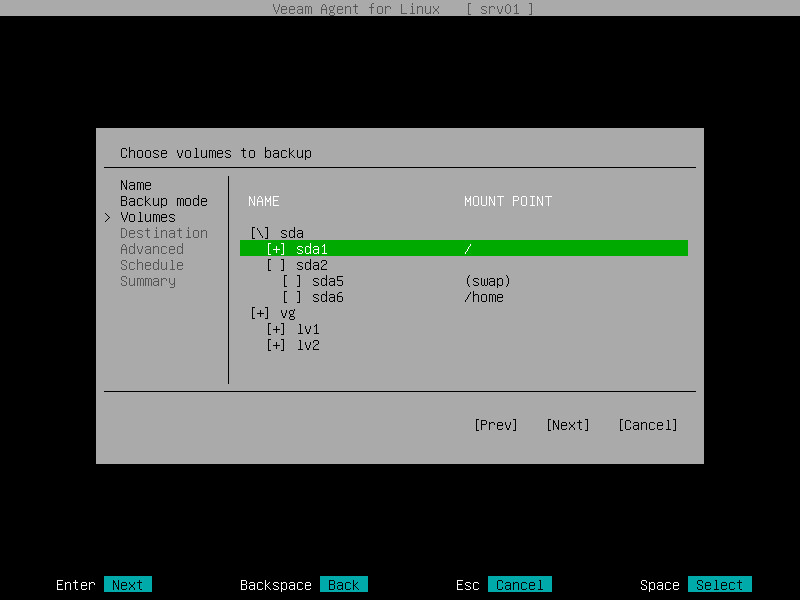
Task: Click the [Cancel] button in the dialog
Action: click(x=647, y=425)
